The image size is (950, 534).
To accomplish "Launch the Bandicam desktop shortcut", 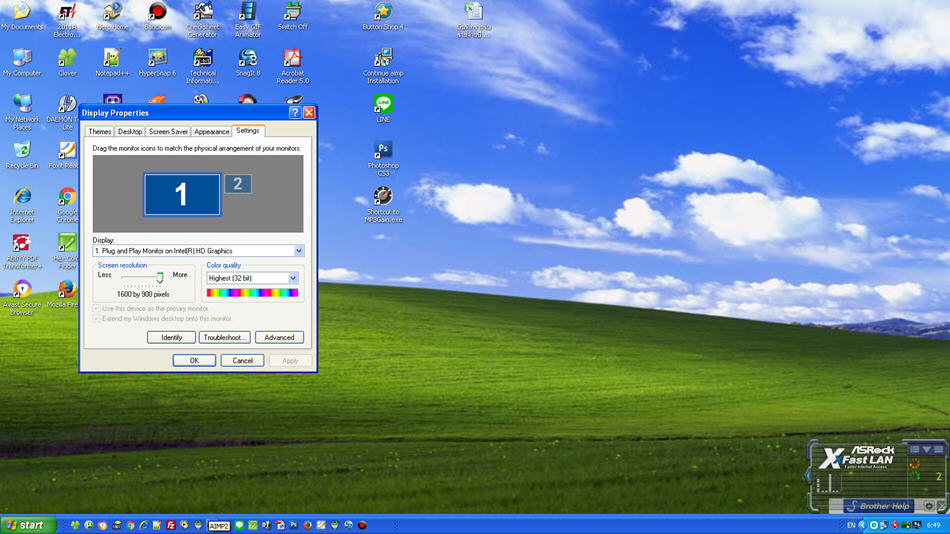I will [157, 16].
